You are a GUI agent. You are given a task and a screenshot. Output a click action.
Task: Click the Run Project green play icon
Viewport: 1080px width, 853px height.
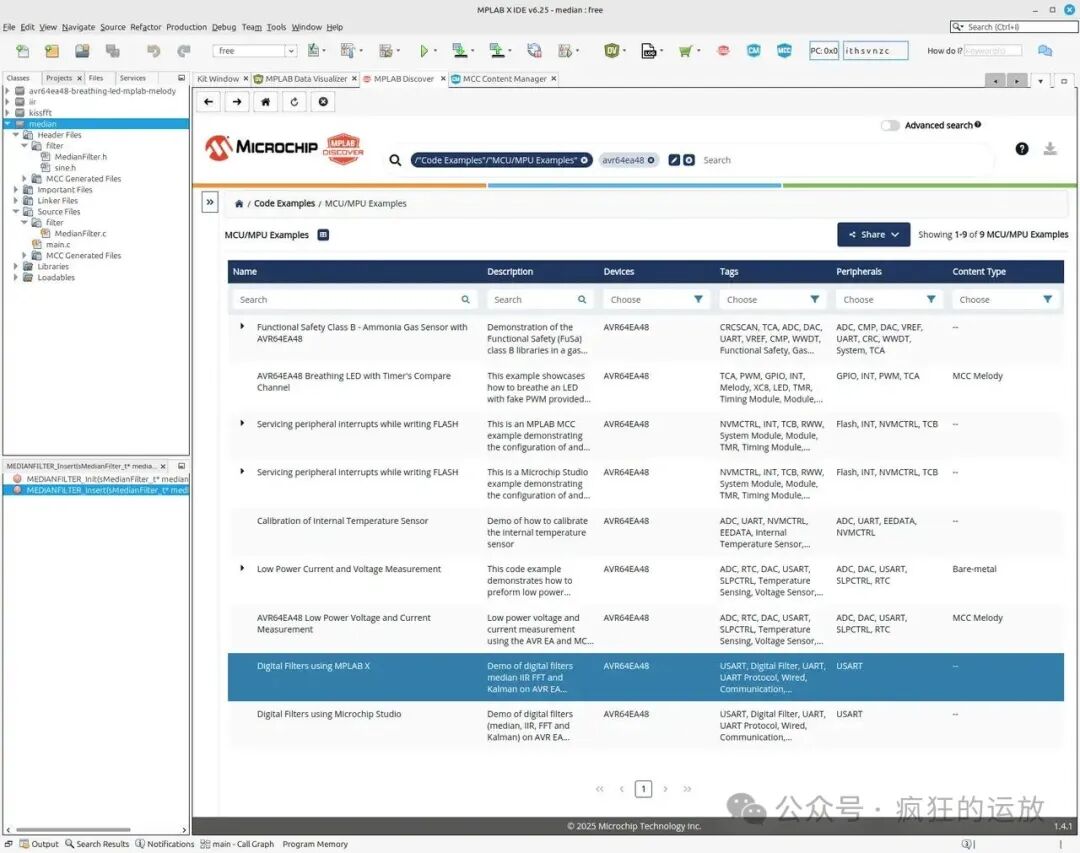(424, 51)
